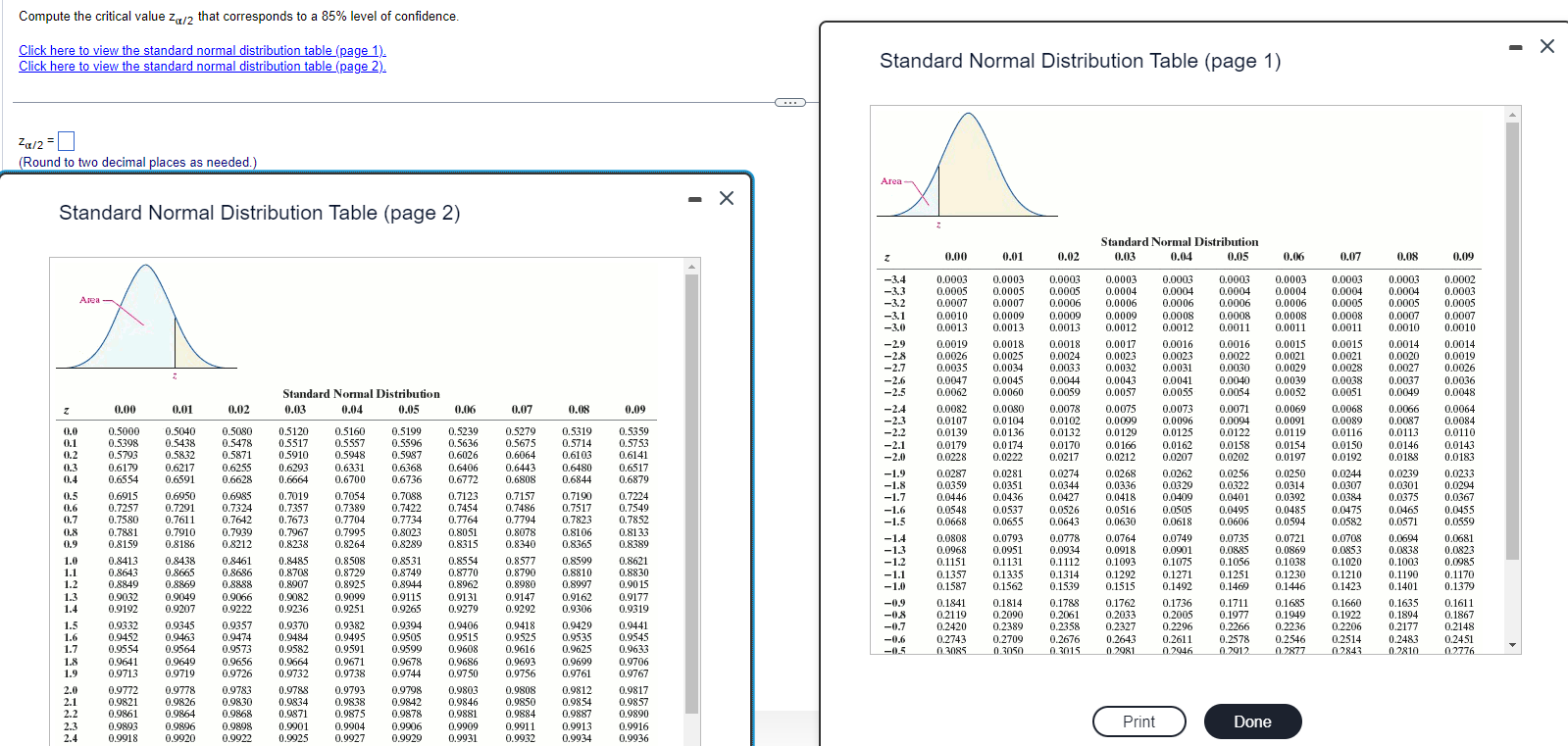Image resolution: width=1568 pixels, height=746 pixels.
Task: Select value 0.0749 in page 1 table
Action: pyautogui.click(x=1178, y=538)
